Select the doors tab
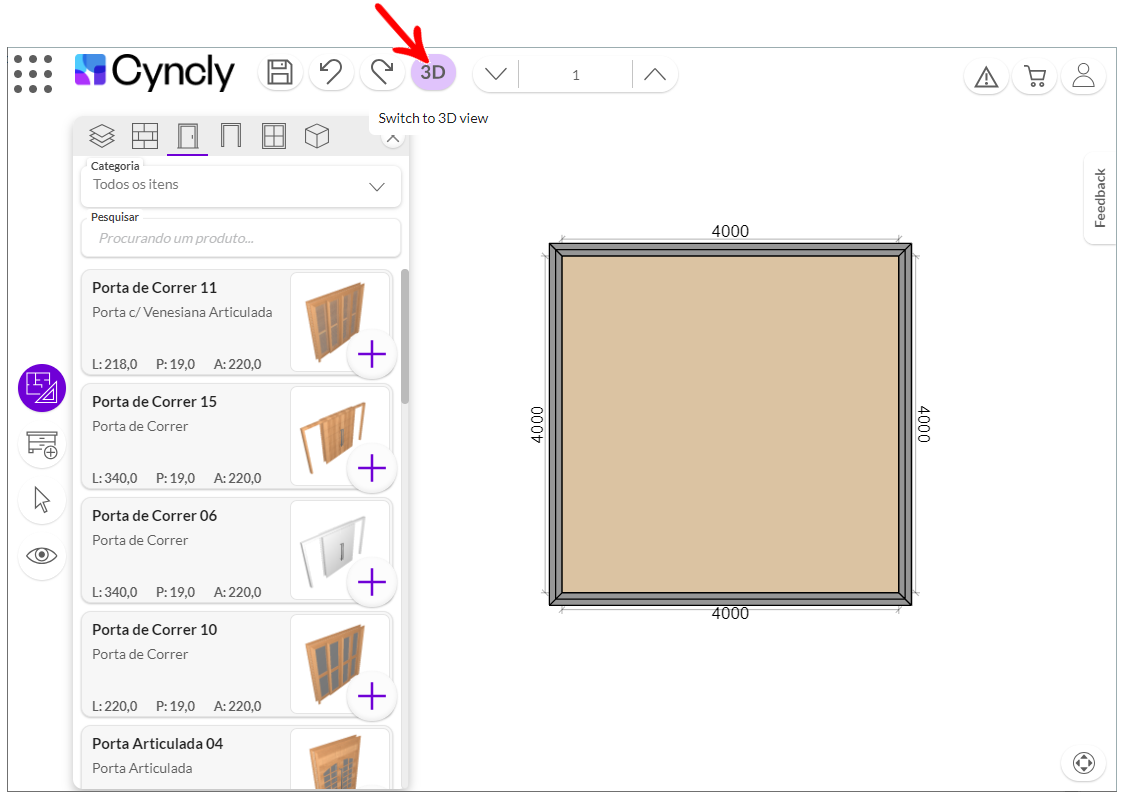This screenshot has height=797, width=1122. coord(187,136)
